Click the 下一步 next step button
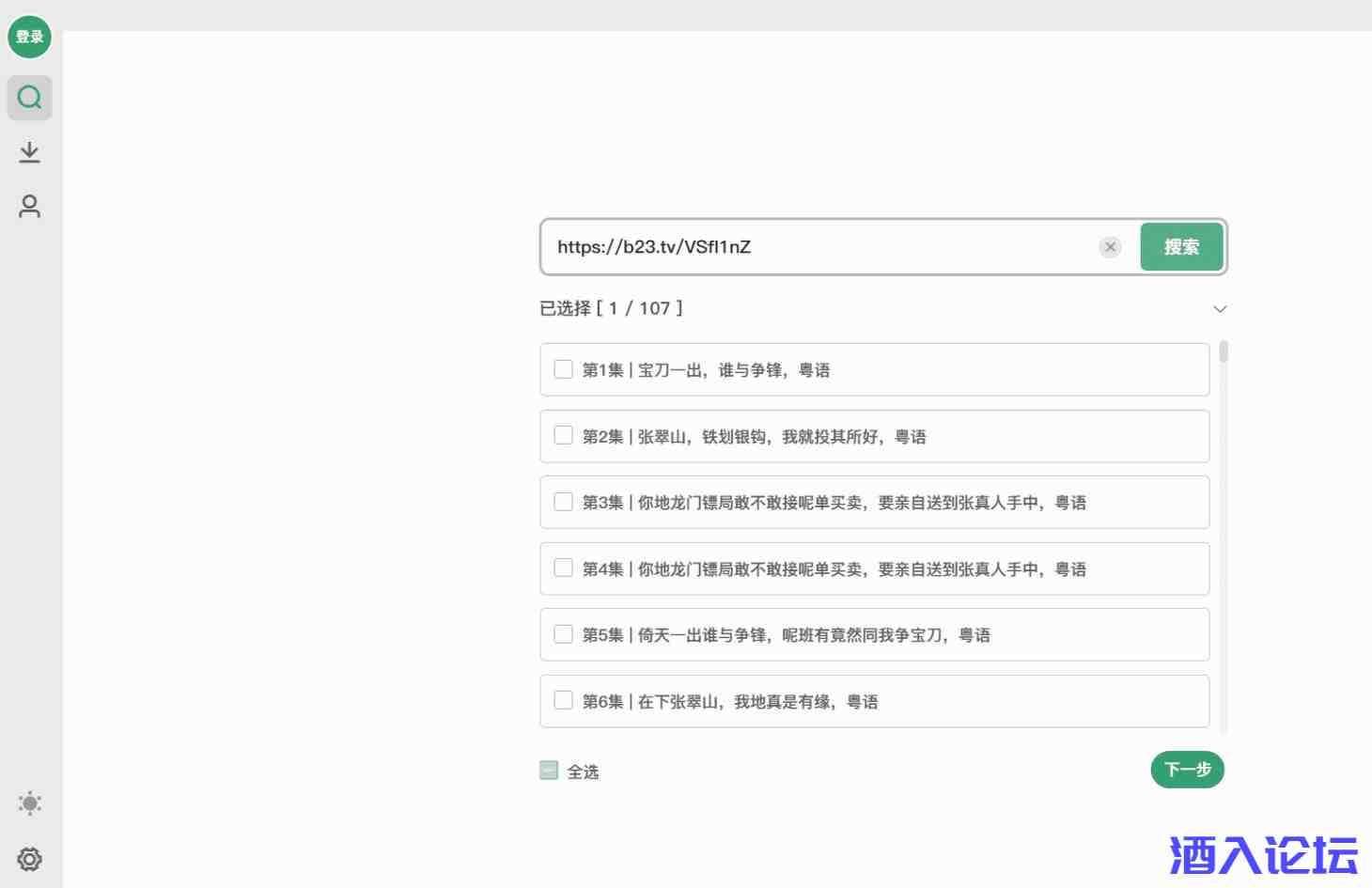This screenshot has height=888, width=1372. 1187,770
